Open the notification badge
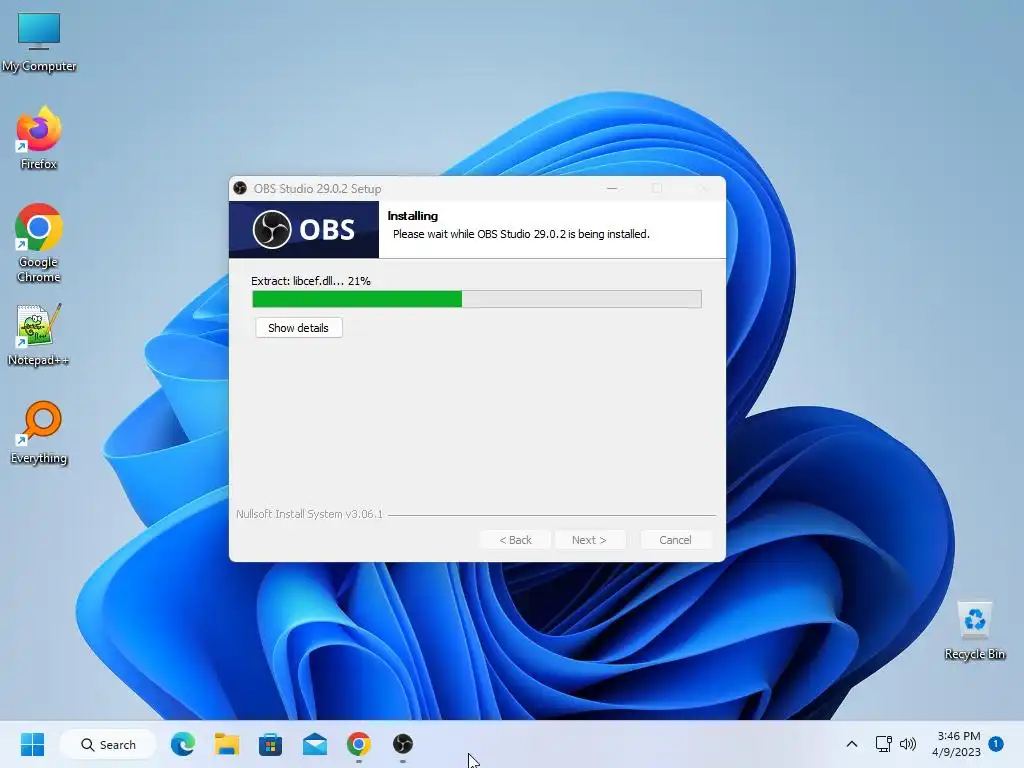1024x768 pixels. coord(996,744)
